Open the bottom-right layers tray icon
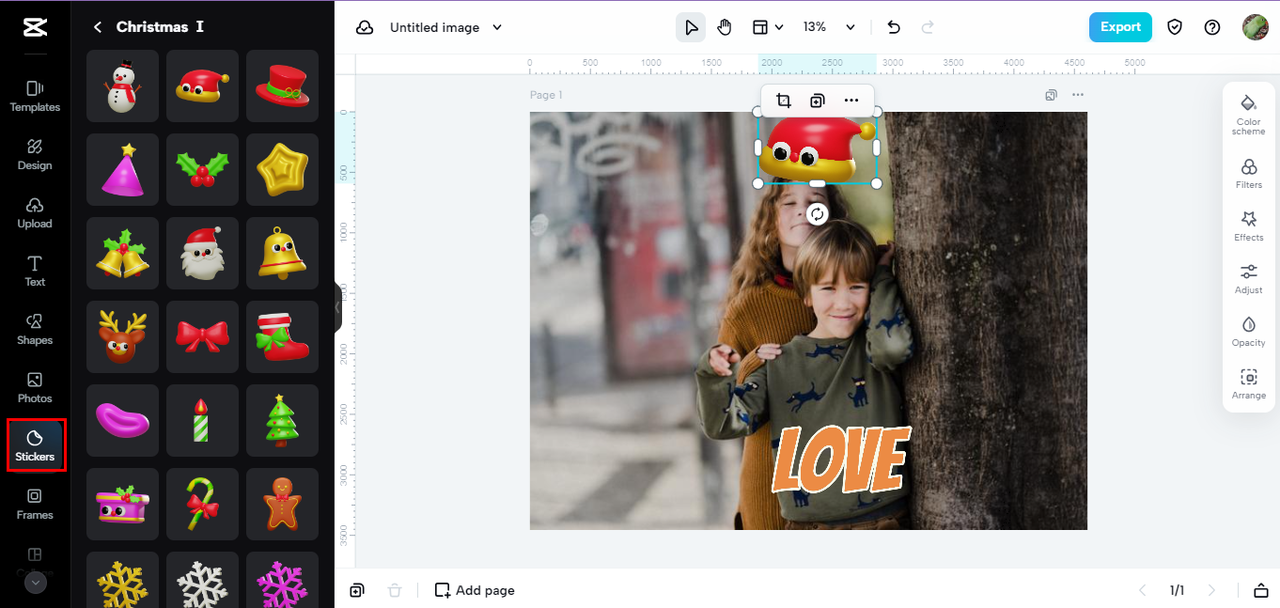 pos(1261,590)
